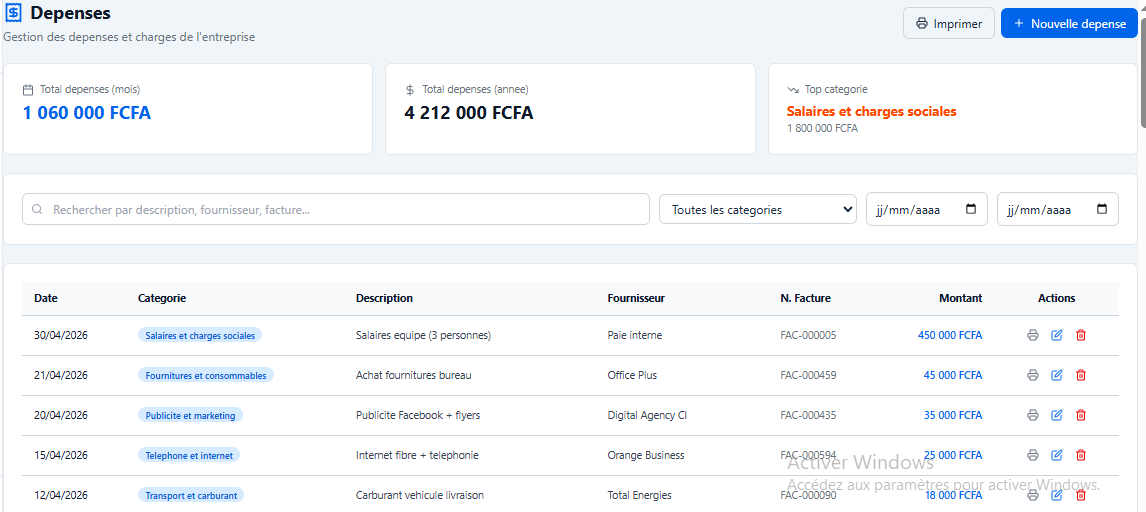1146x512 pixels.
Task: Delete the Carburant vehicule livraison expense
Action: pos(1081,495)
